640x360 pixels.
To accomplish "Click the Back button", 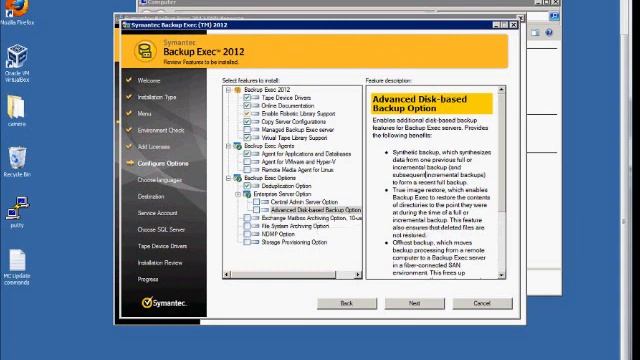I will coord(347,303).
